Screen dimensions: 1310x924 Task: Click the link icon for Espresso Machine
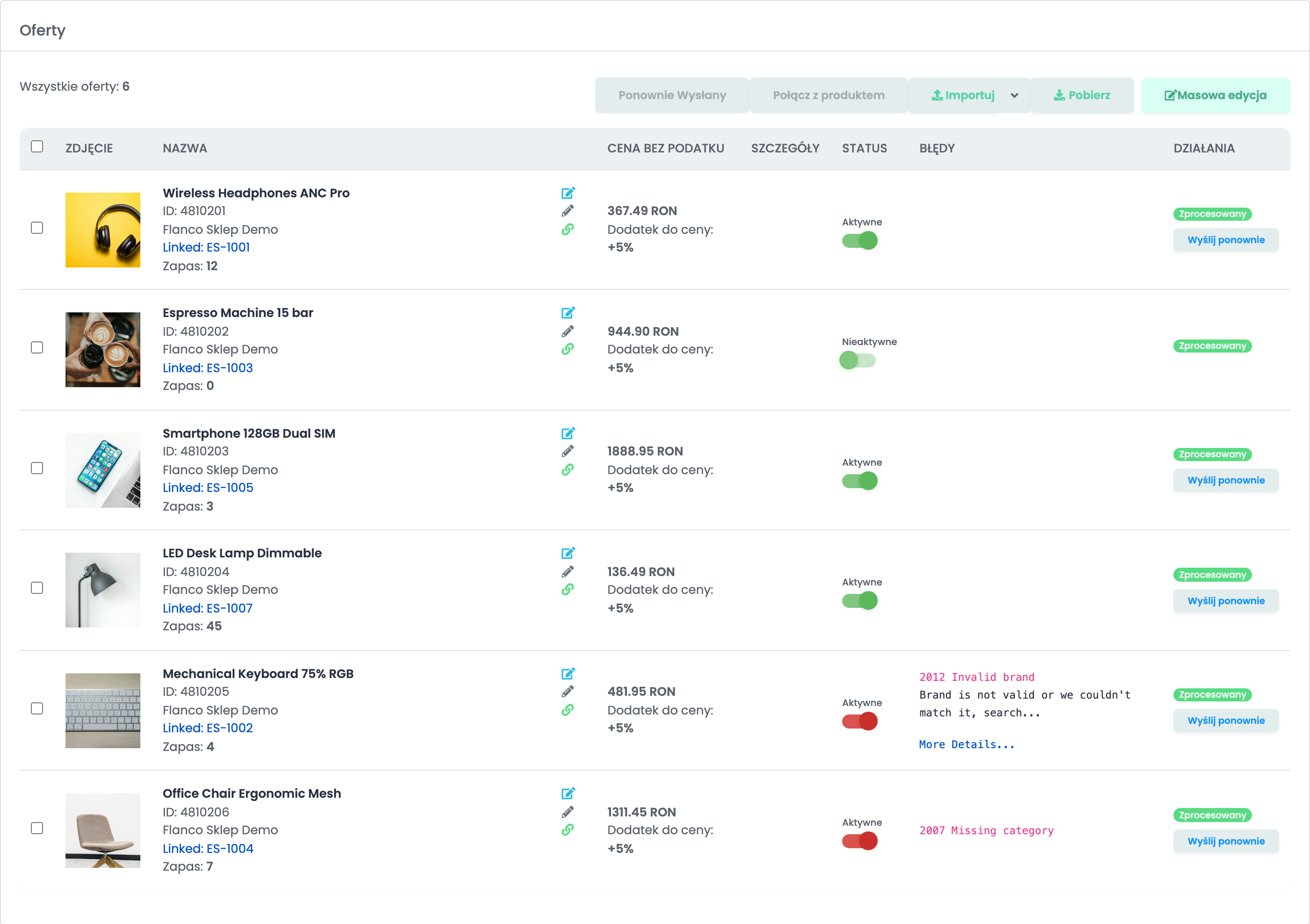[x=567, y=349]
